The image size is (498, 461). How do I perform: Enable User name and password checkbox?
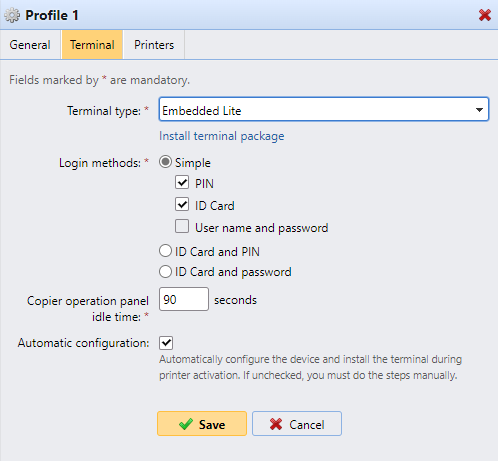[x=182, y=226]
